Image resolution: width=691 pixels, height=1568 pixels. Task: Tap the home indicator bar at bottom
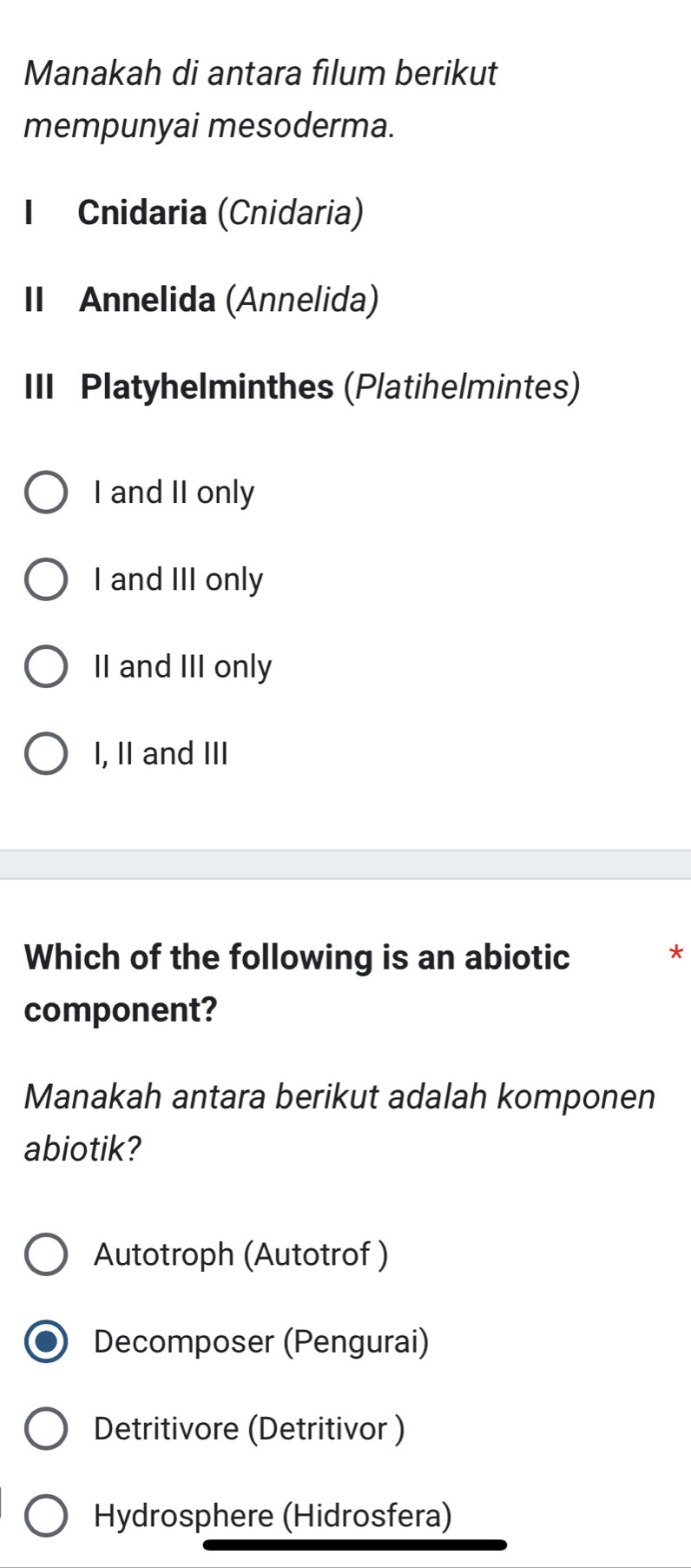(x=354, y=1545)
